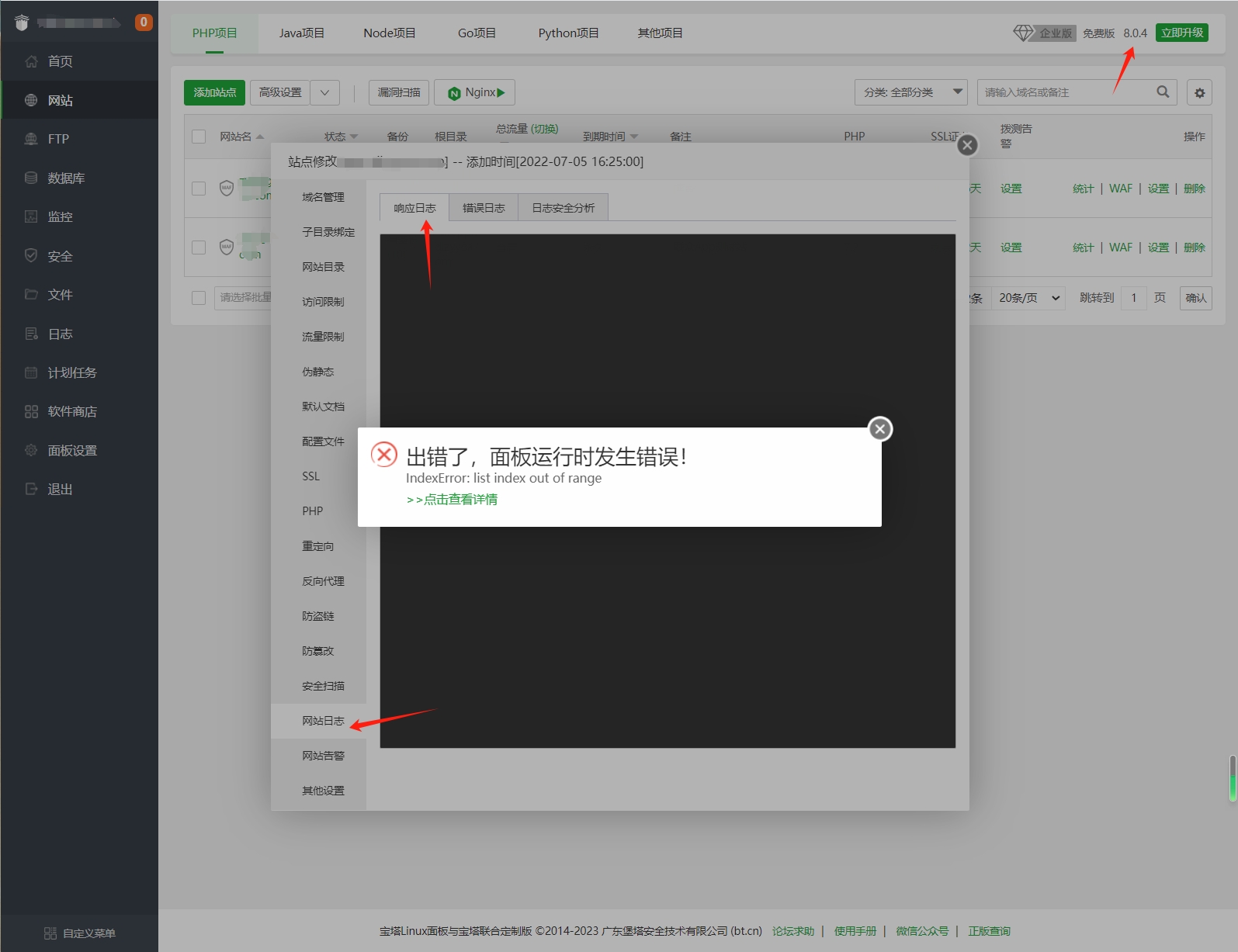1238x952 pixels.
Task: Click the search magnifier icon
Action: click(1163, 92)
